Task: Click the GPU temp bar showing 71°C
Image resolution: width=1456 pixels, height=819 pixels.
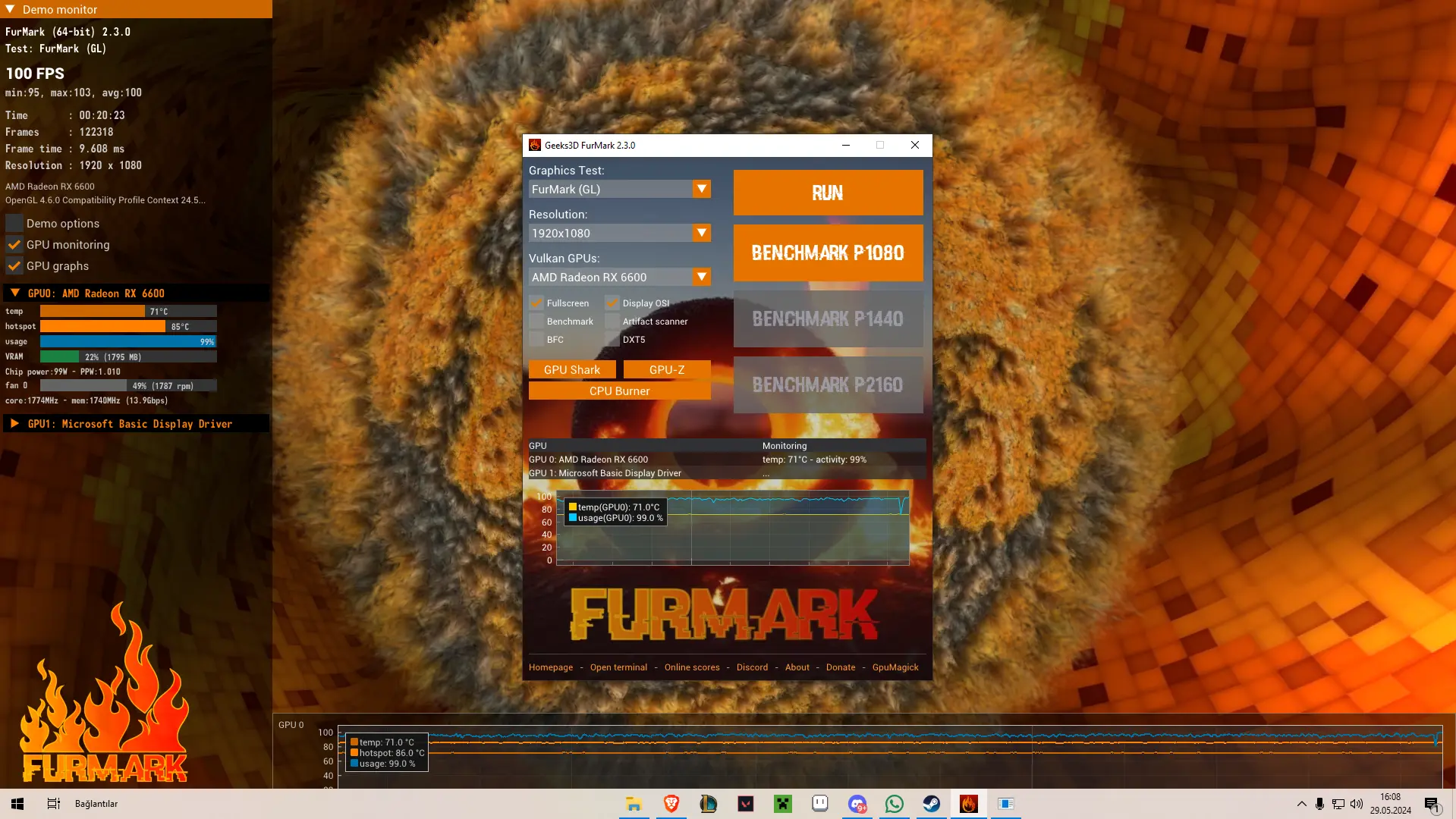Action: click(x=128, y=311)
